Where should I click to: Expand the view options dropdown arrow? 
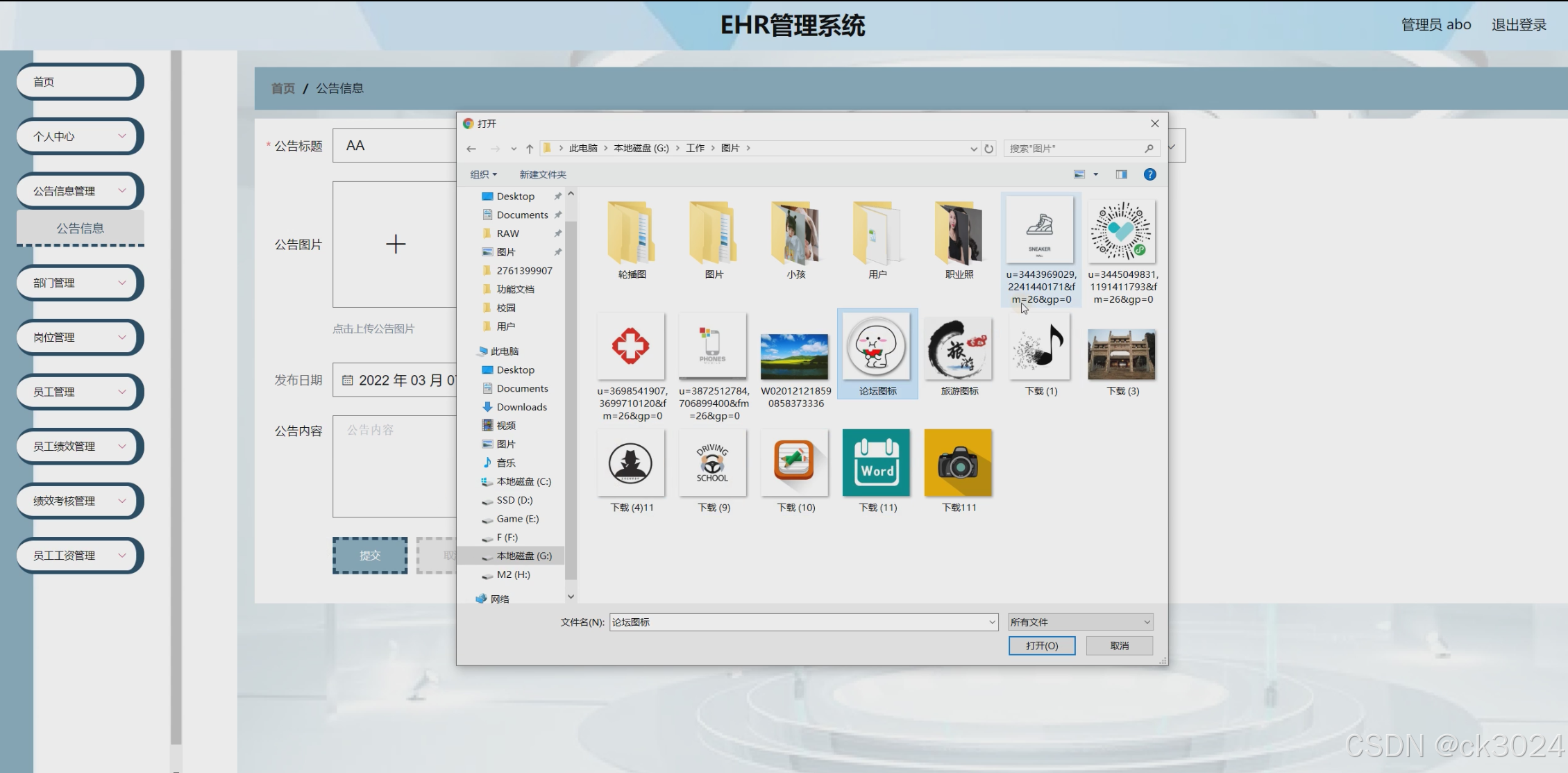(1095, 174)
